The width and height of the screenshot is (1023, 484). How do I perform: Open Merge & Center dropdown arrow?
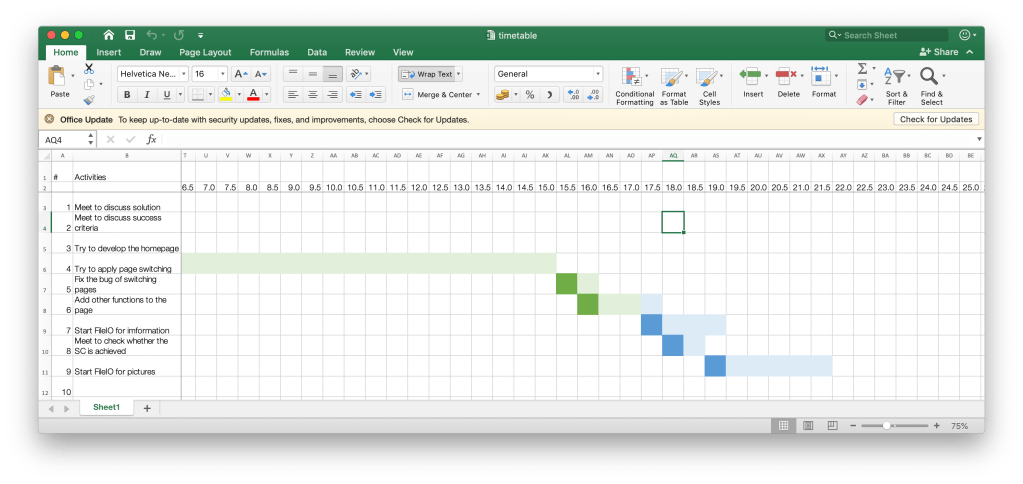478,95
